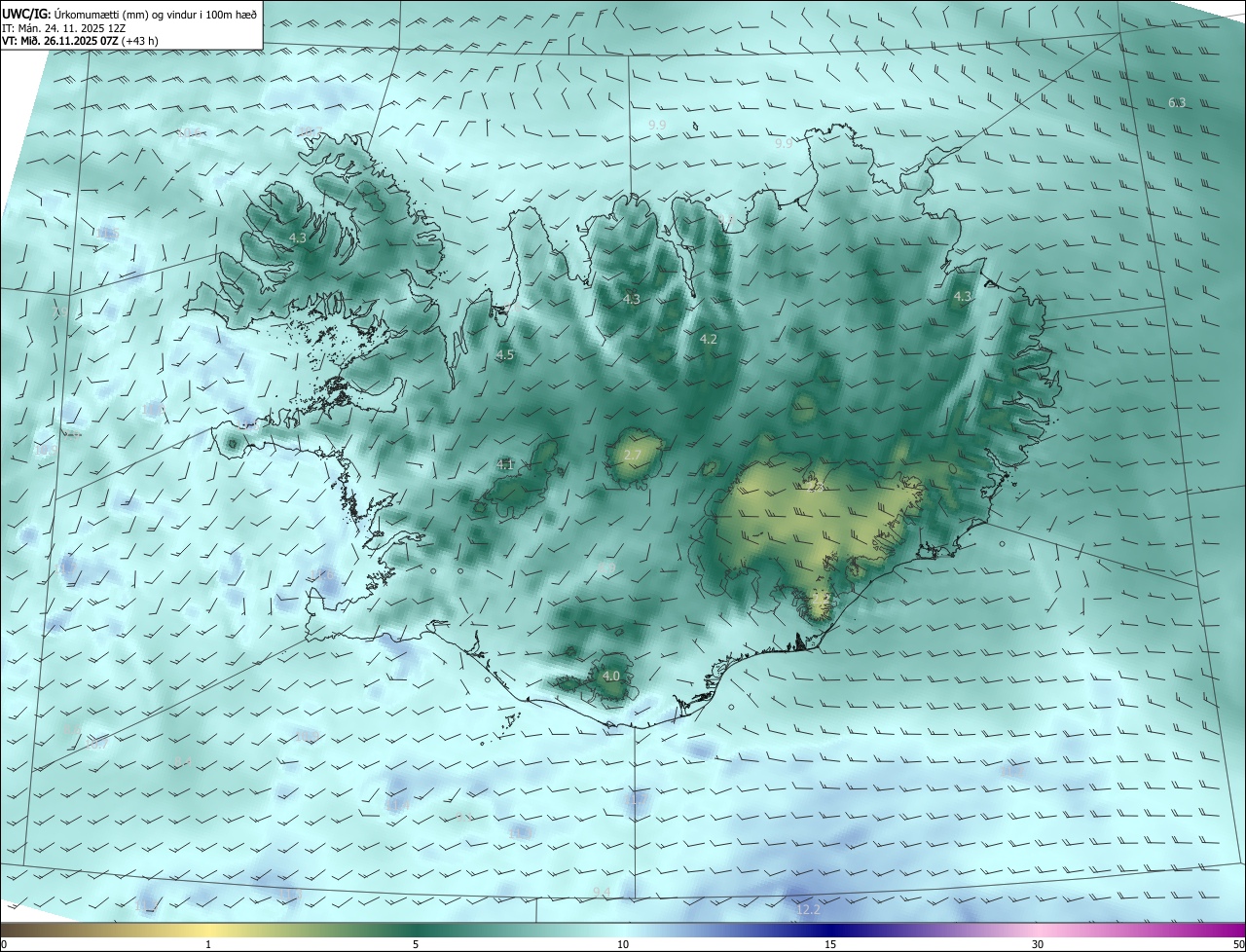Click the 4.2 value label on the map
The image size is (1246, 952).
tap(709, 340)
